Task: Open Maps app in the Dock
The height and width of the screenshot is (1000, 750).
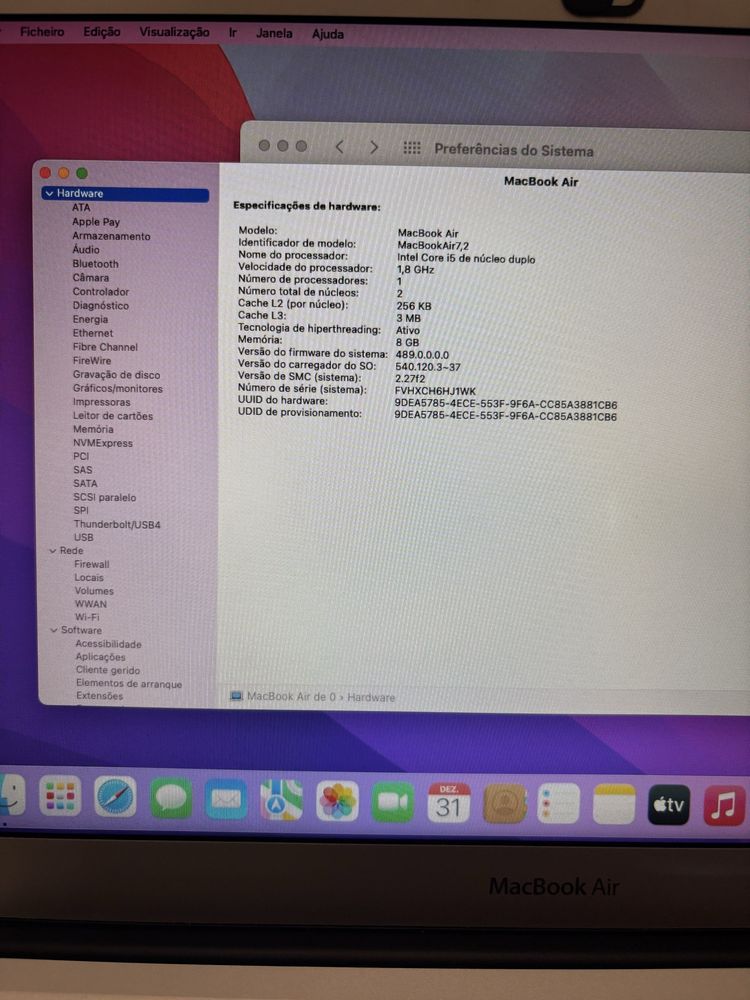Action: coord(281,800)
